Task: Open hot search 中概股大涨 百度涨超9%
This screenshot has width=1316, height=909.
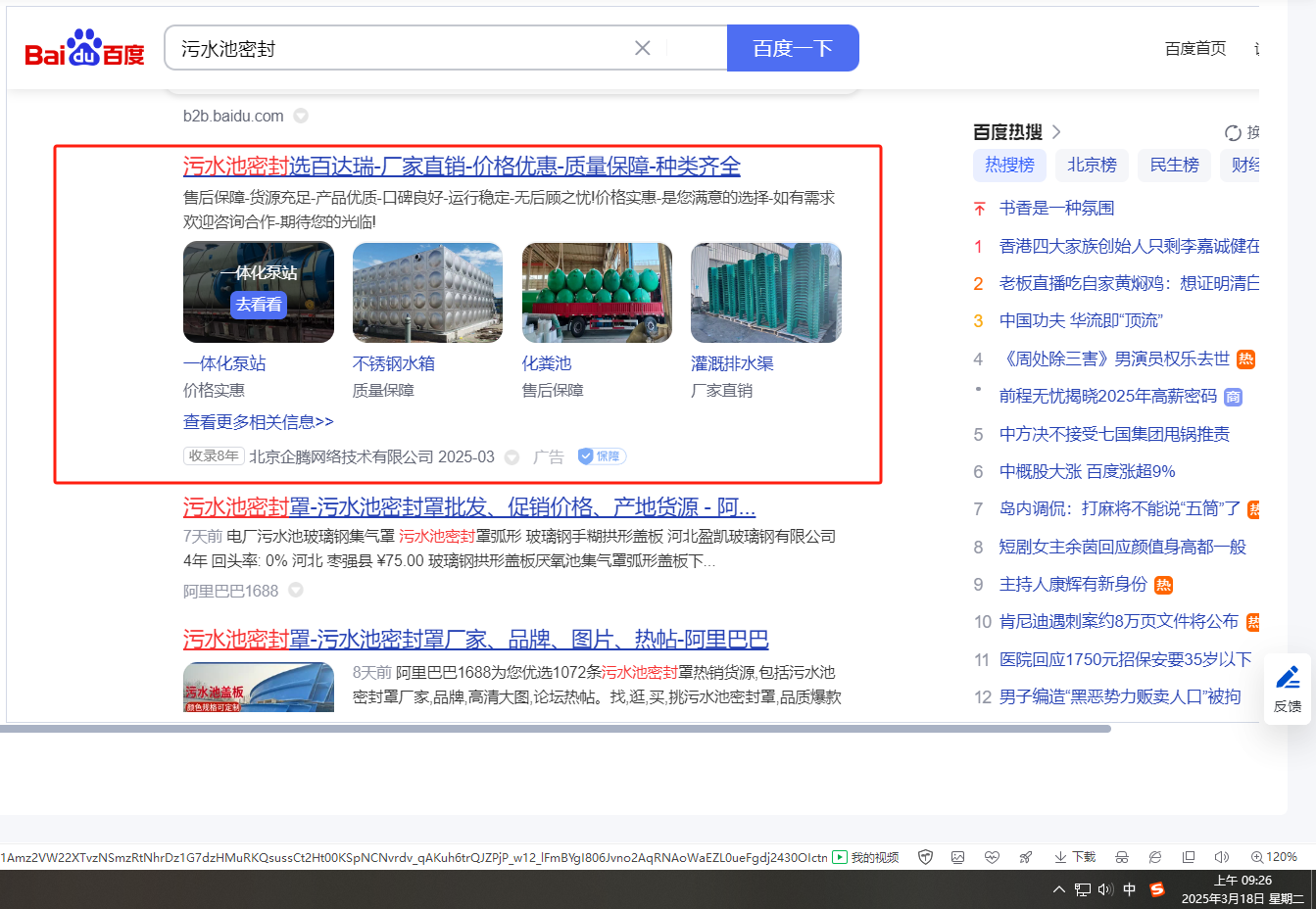Action: [x=1088, y=471]
